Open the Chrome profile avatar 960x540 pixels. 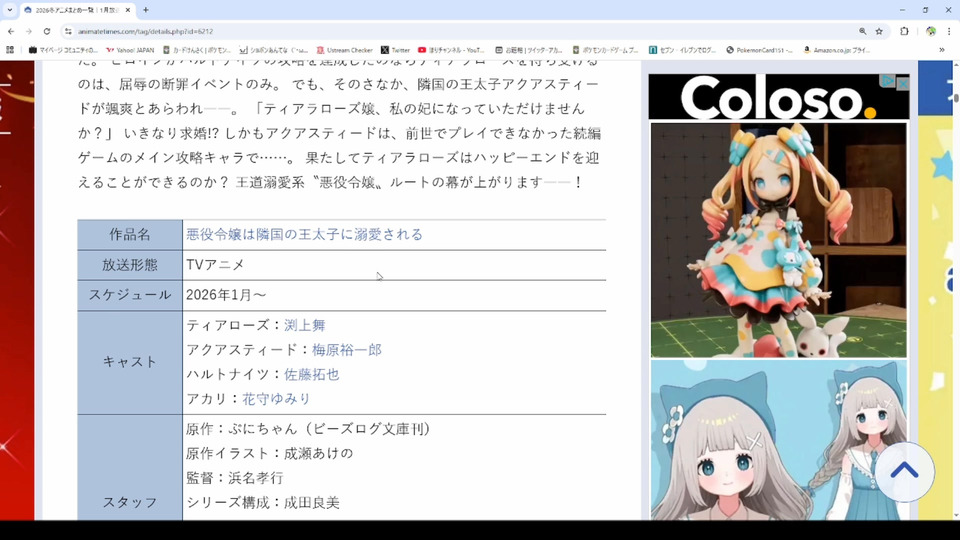coord(931,31)
